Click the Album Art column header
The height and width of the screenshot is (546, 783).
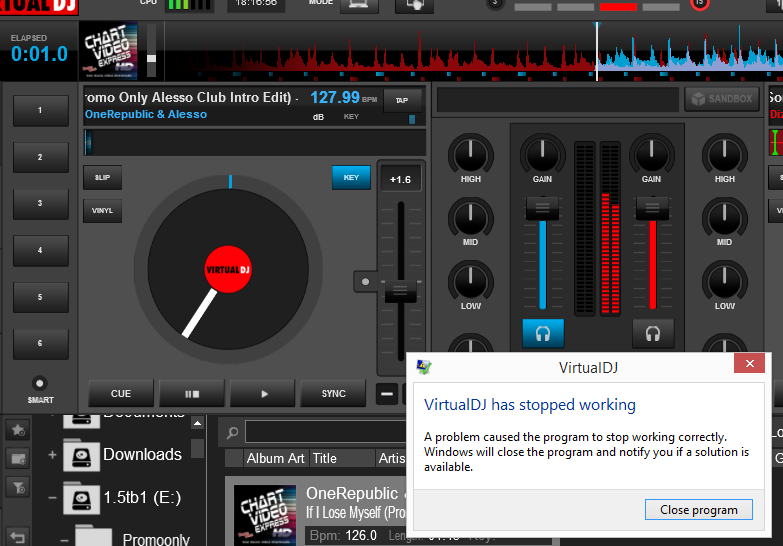(x=275, y=458)
